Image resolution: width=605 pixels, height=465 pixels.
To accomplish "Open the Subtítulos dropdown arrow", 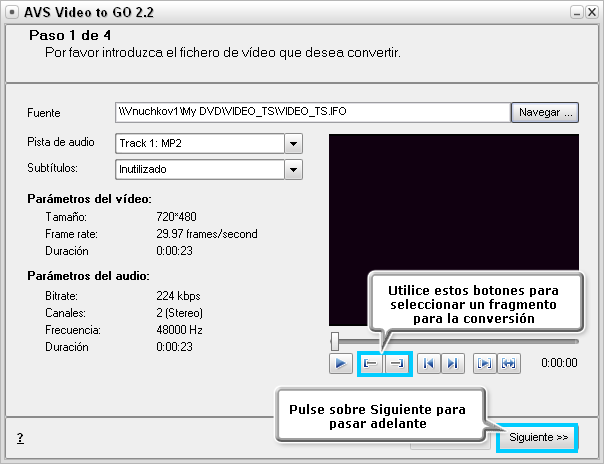I will [293, 170].
